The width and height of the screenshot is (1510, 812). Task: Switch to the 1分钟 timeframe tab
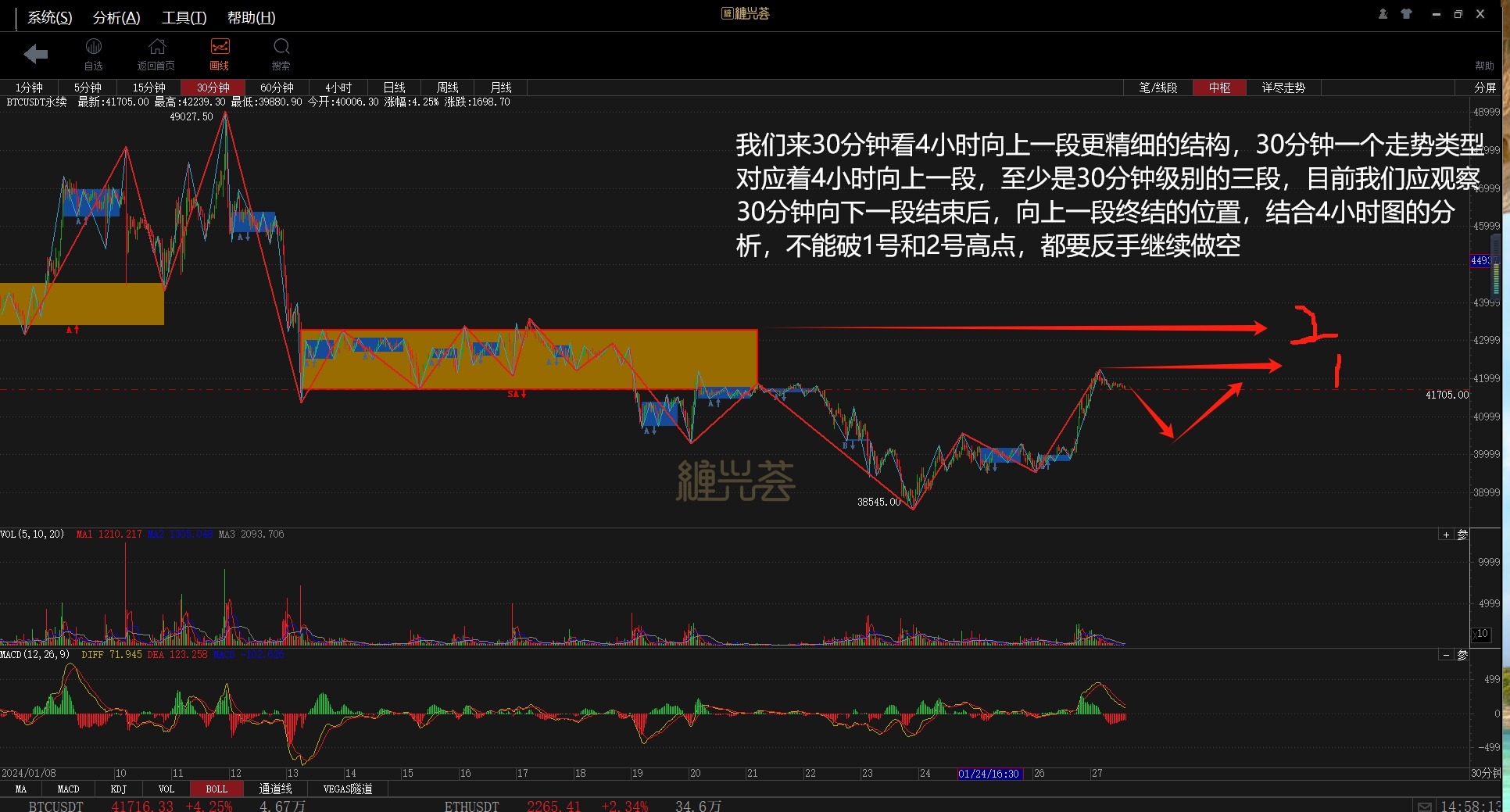click(x=29, y=88)
